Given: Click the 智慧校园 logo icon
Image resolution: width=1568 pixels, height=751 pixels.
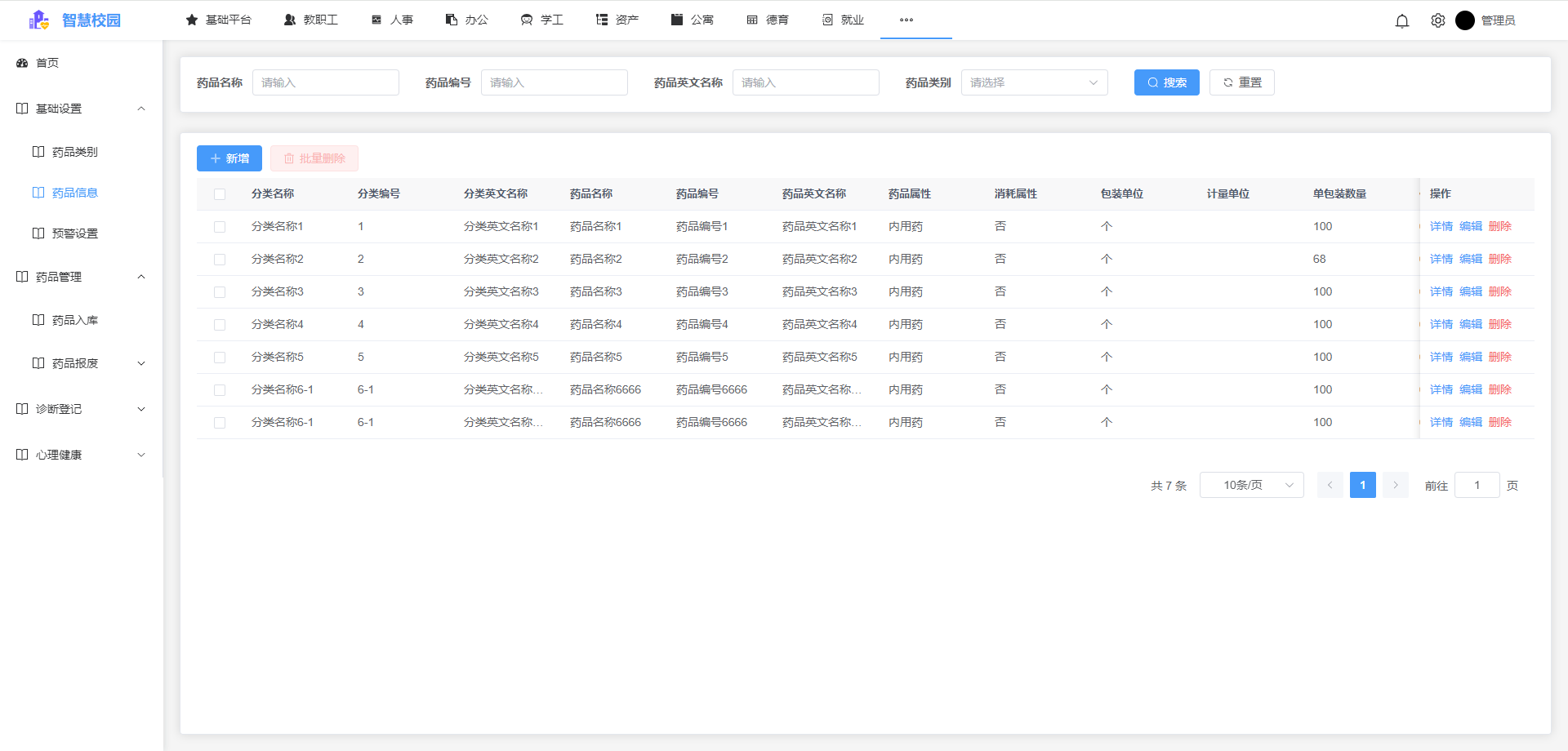Looking at the screenshot, I should [x=38, y=20].
